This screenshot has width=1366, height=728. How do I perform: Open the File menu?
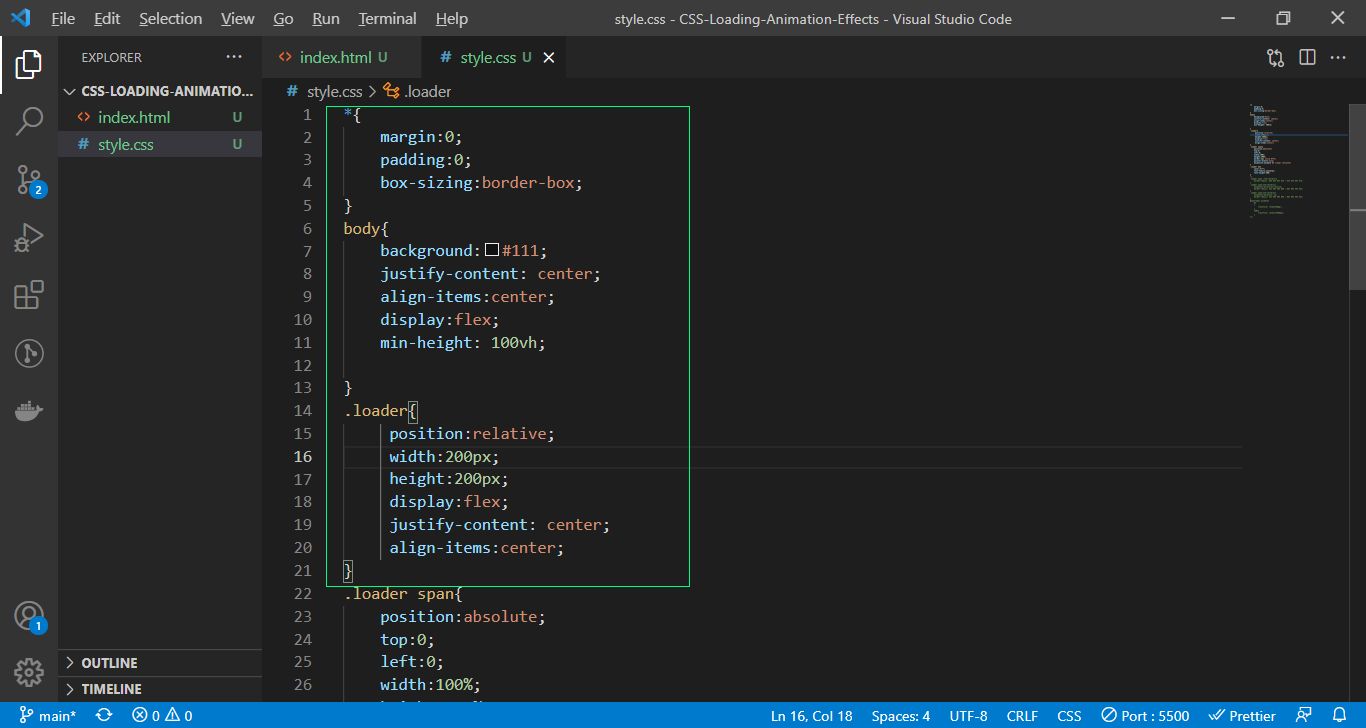tap(63, 19)
